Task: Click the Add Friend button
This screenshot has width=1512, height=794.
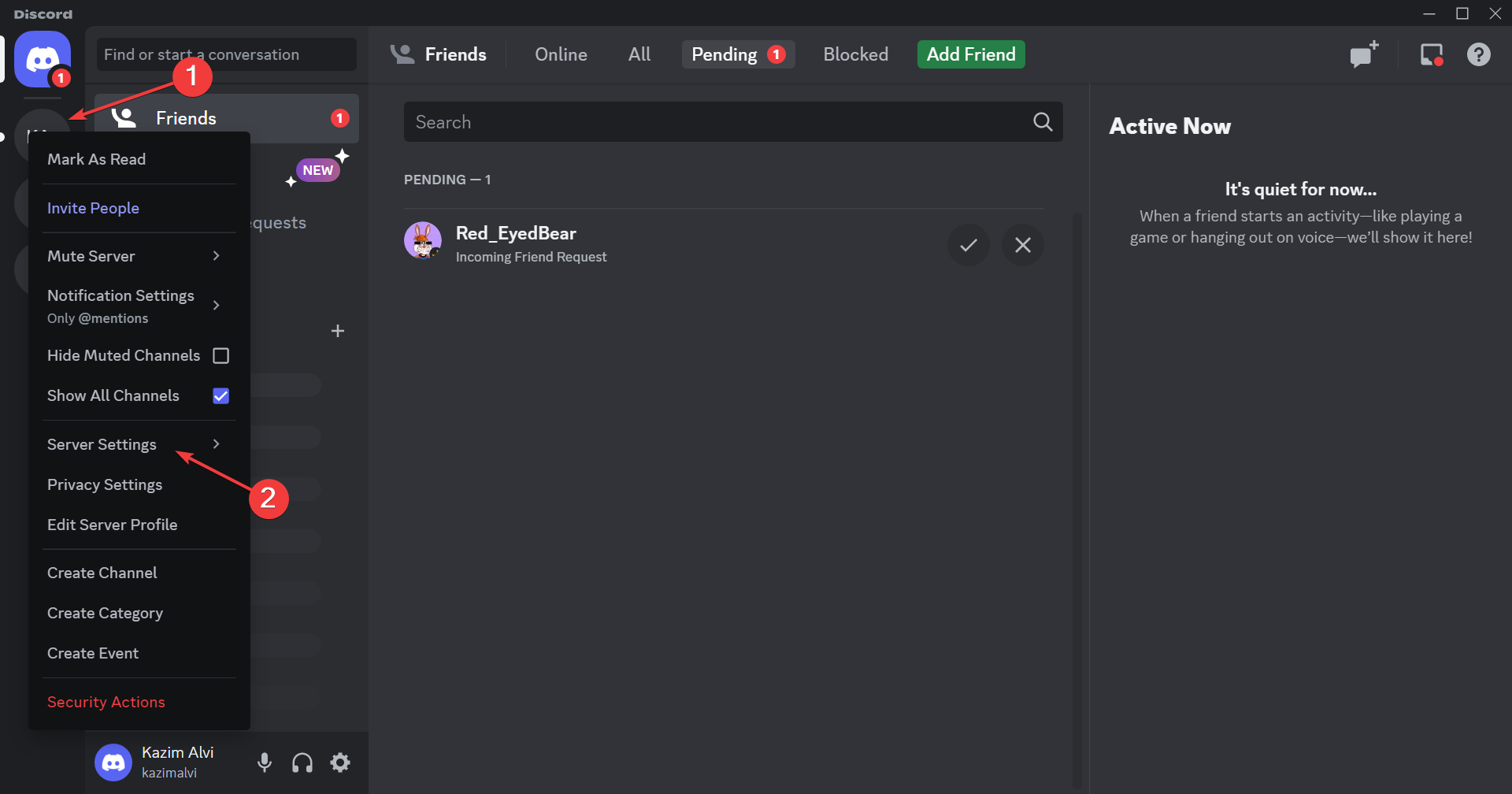Action: [x=971, y=54]
